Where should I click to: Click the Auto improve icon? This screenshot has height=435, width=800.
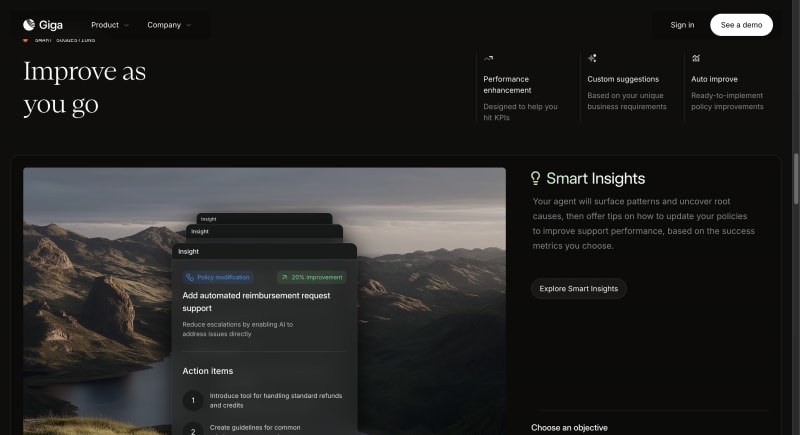[696, 58]
